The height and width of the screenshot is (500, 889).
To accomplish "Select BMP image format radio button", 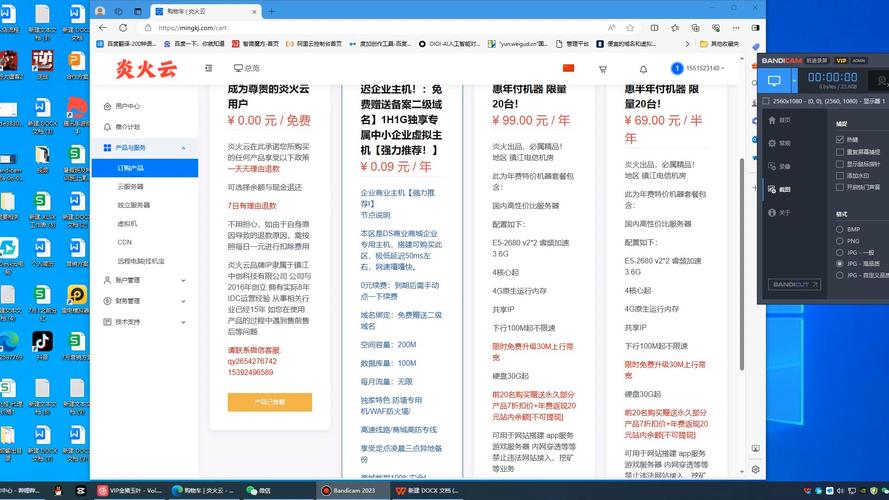I will 840,230.
